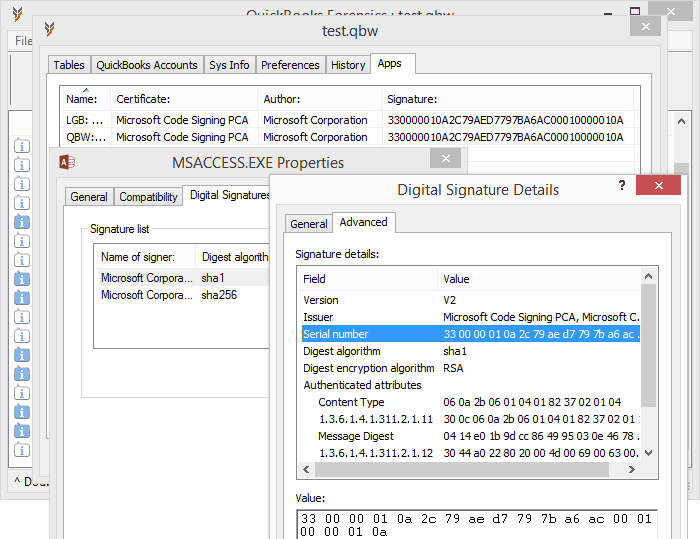700x539 pixels.
Task: Click the Signature column header
Action: pos(508,99)
